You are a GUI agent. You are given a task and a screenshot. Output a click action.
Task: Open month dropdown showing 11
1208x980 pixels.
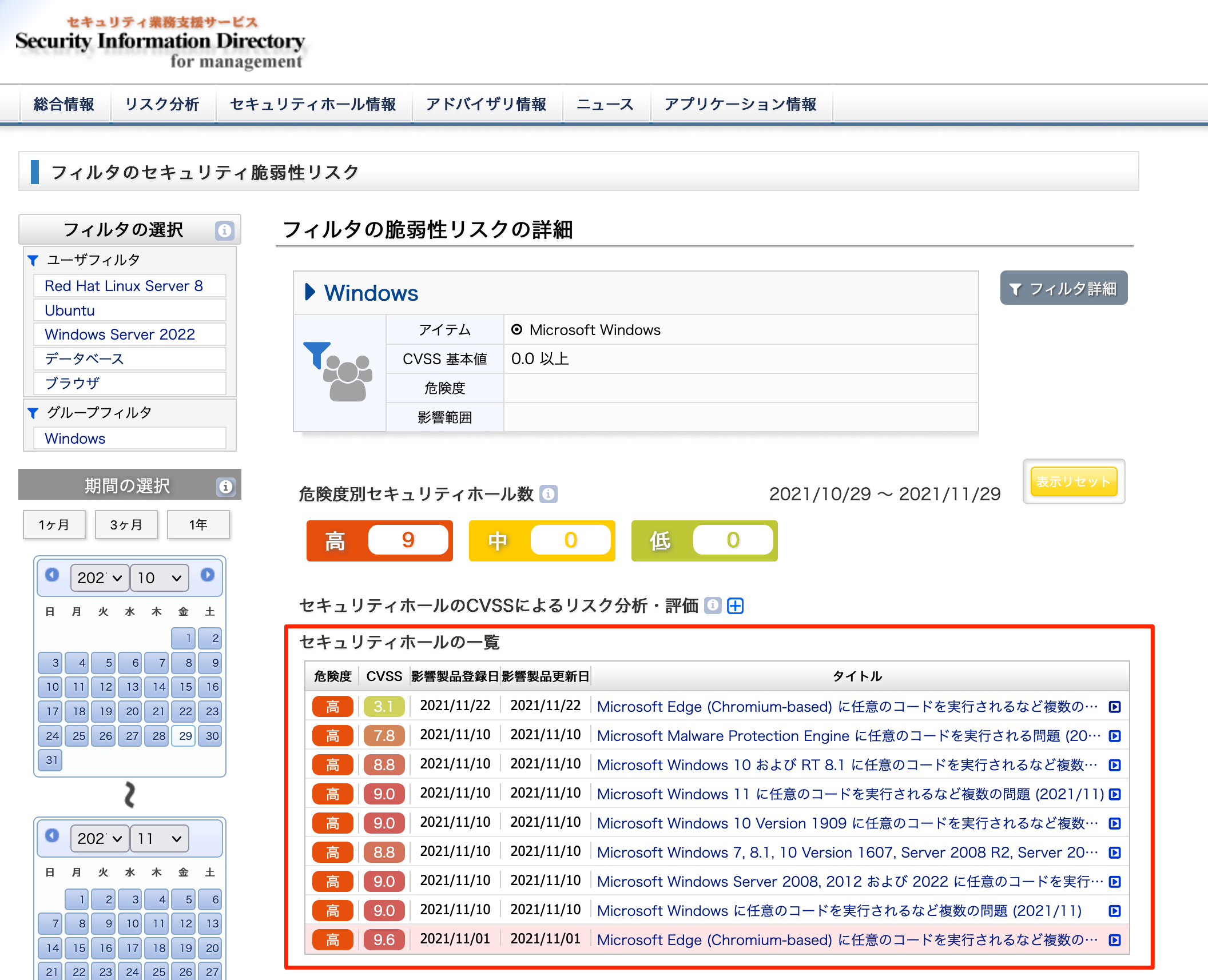click(160, 838)
